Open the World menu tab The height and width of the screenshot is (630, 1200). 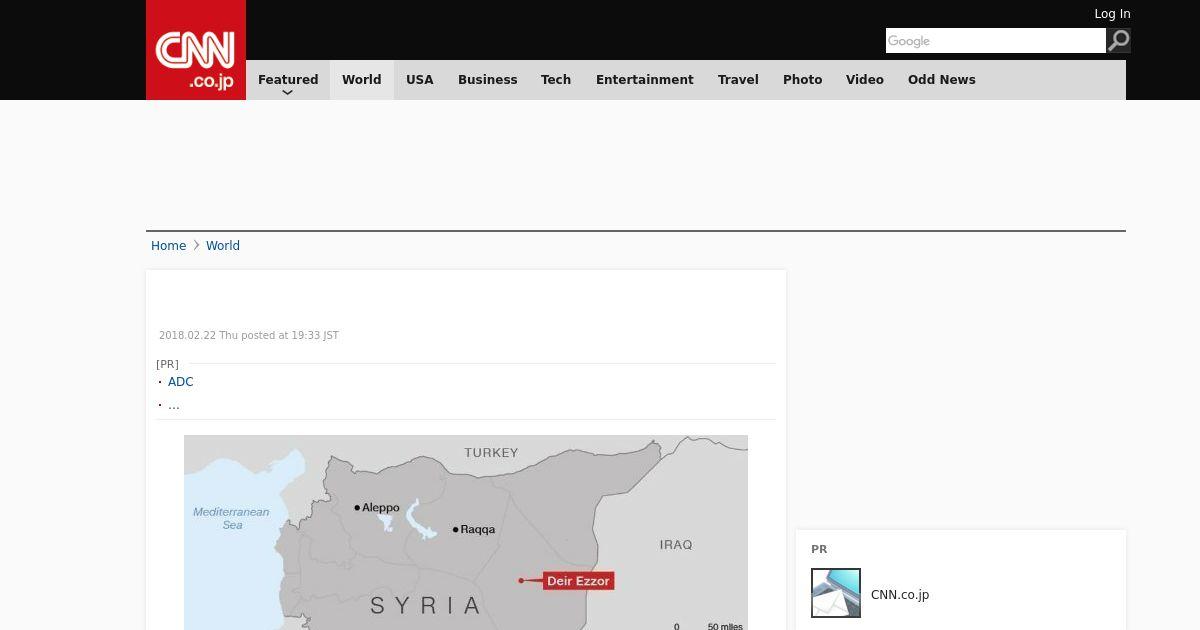pos(361,80)
